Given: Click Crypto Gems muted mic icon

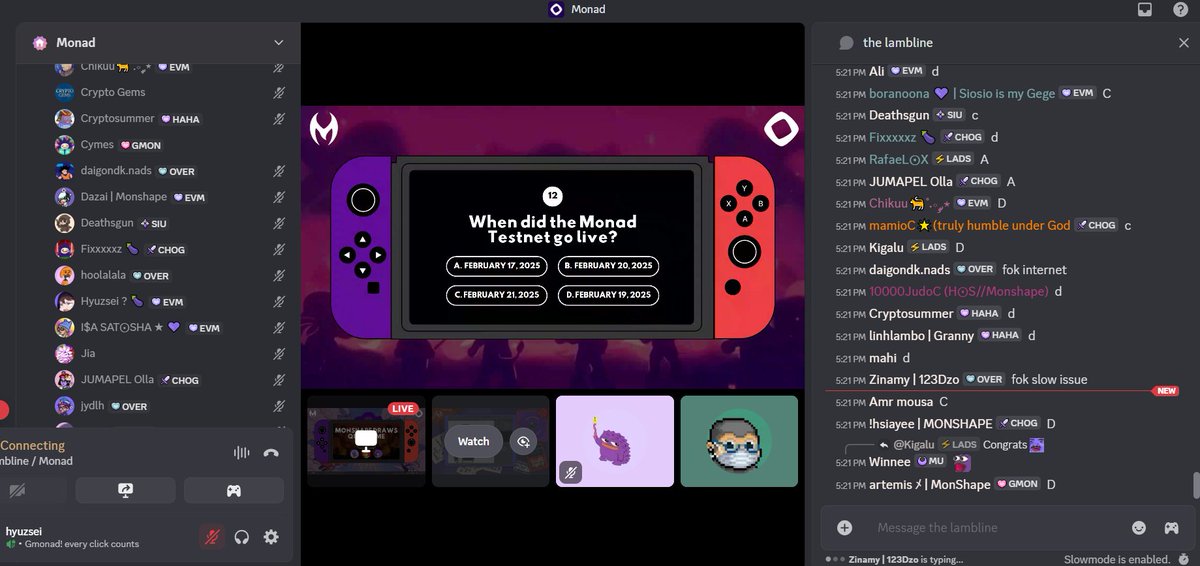Looking at the screenshot, I should (279, 92).
